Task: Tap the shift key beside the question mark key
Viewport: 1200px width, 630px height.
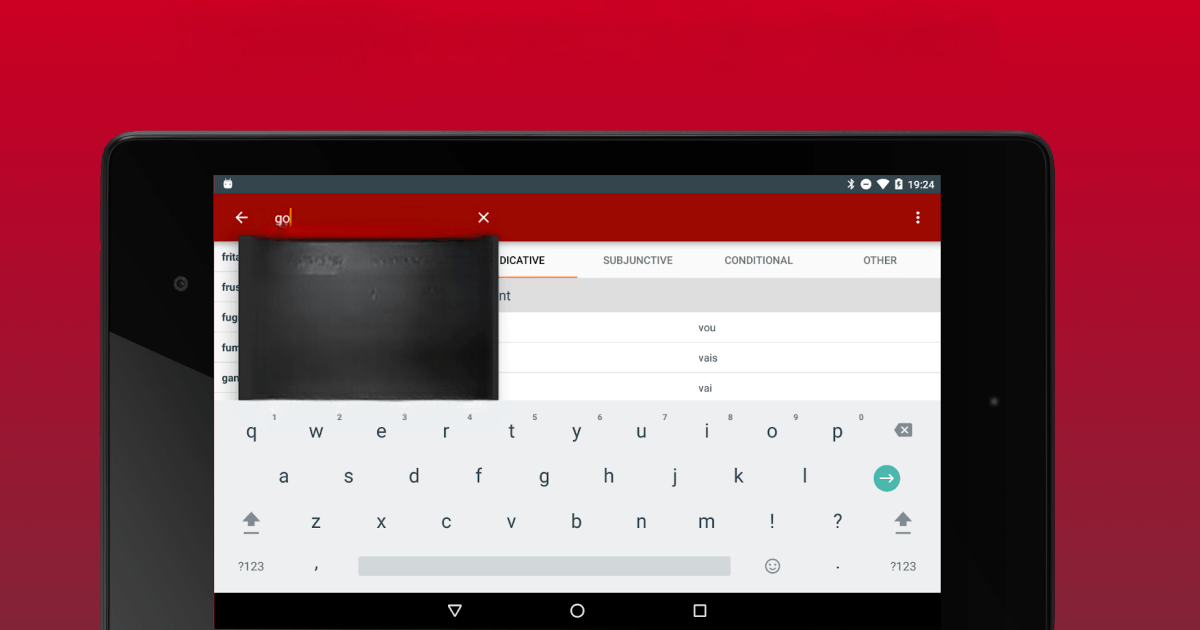Action: pos(903,521)
